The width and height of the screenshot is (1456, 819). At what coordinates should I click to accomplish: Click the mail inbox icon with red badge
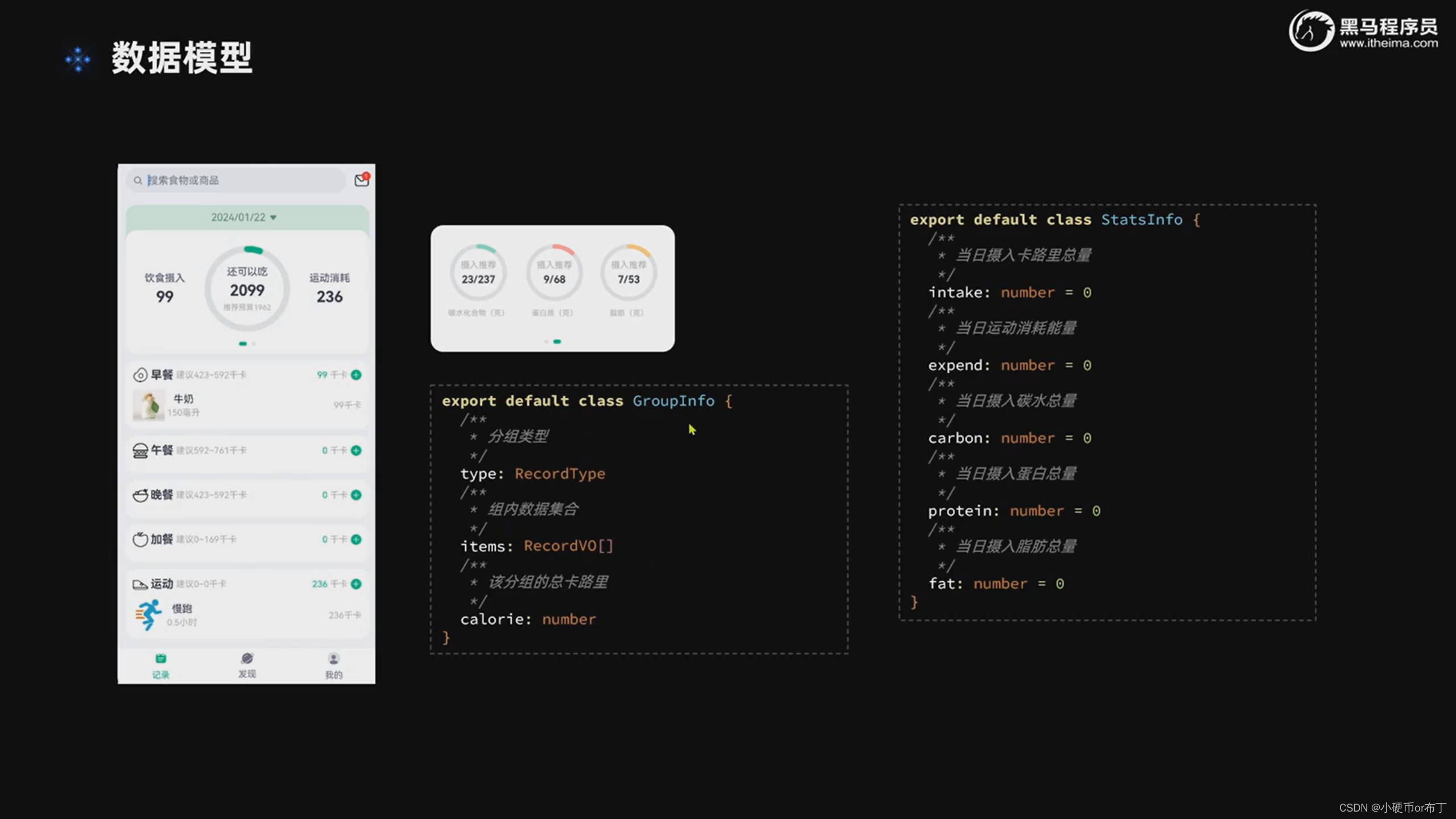361,180
